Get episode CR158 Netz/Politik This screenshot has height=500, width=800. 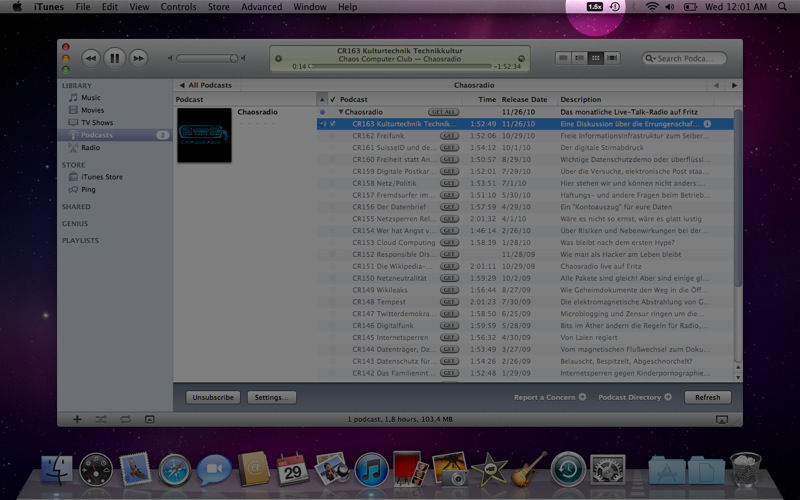(449, 183)
